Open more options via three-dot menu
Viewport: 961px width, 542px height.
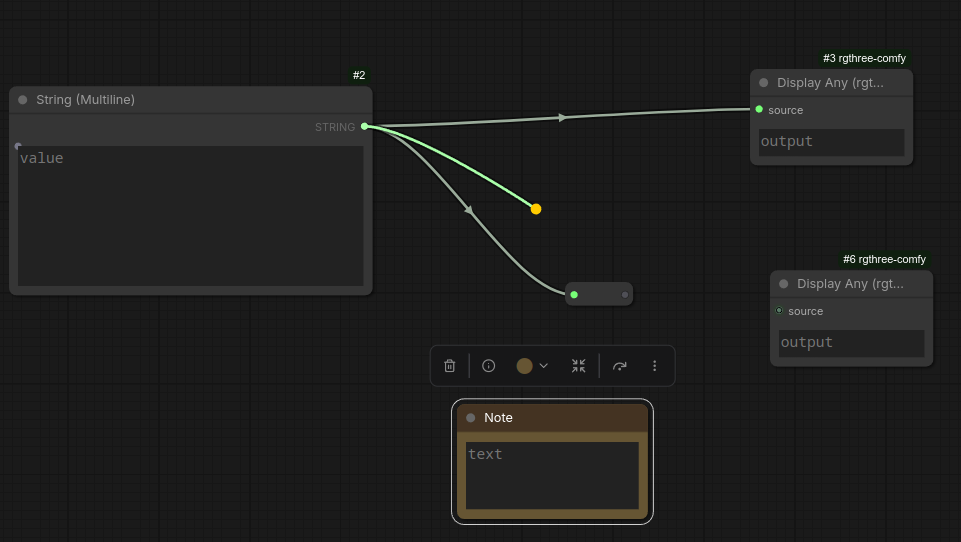655,366
